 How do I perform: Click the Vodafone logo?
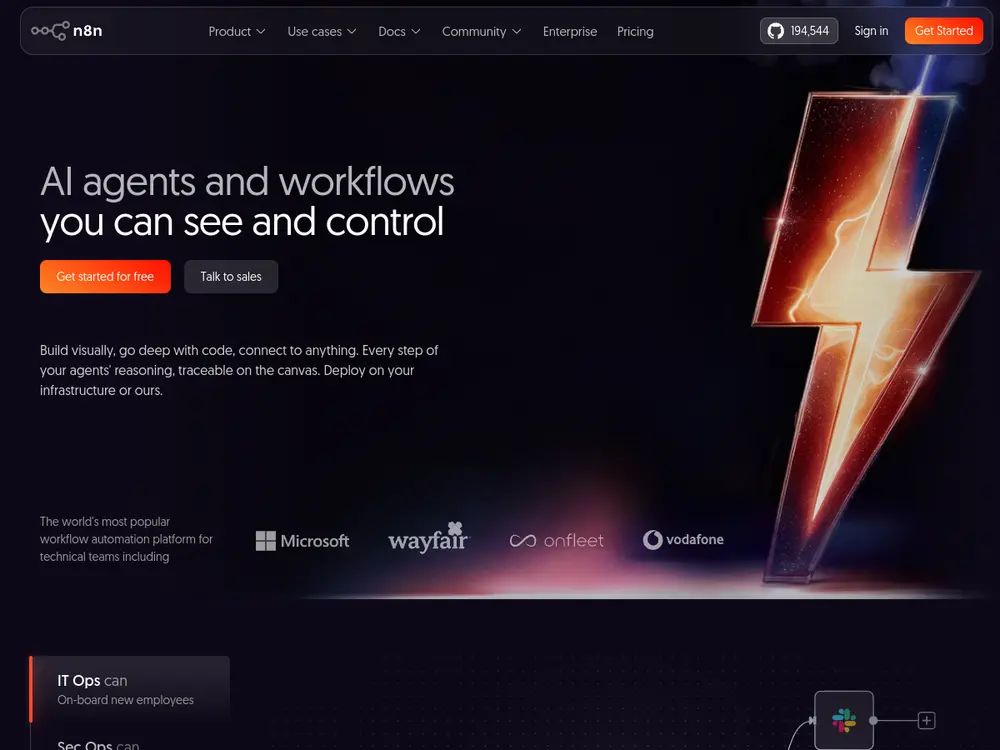tap(683, 540)
